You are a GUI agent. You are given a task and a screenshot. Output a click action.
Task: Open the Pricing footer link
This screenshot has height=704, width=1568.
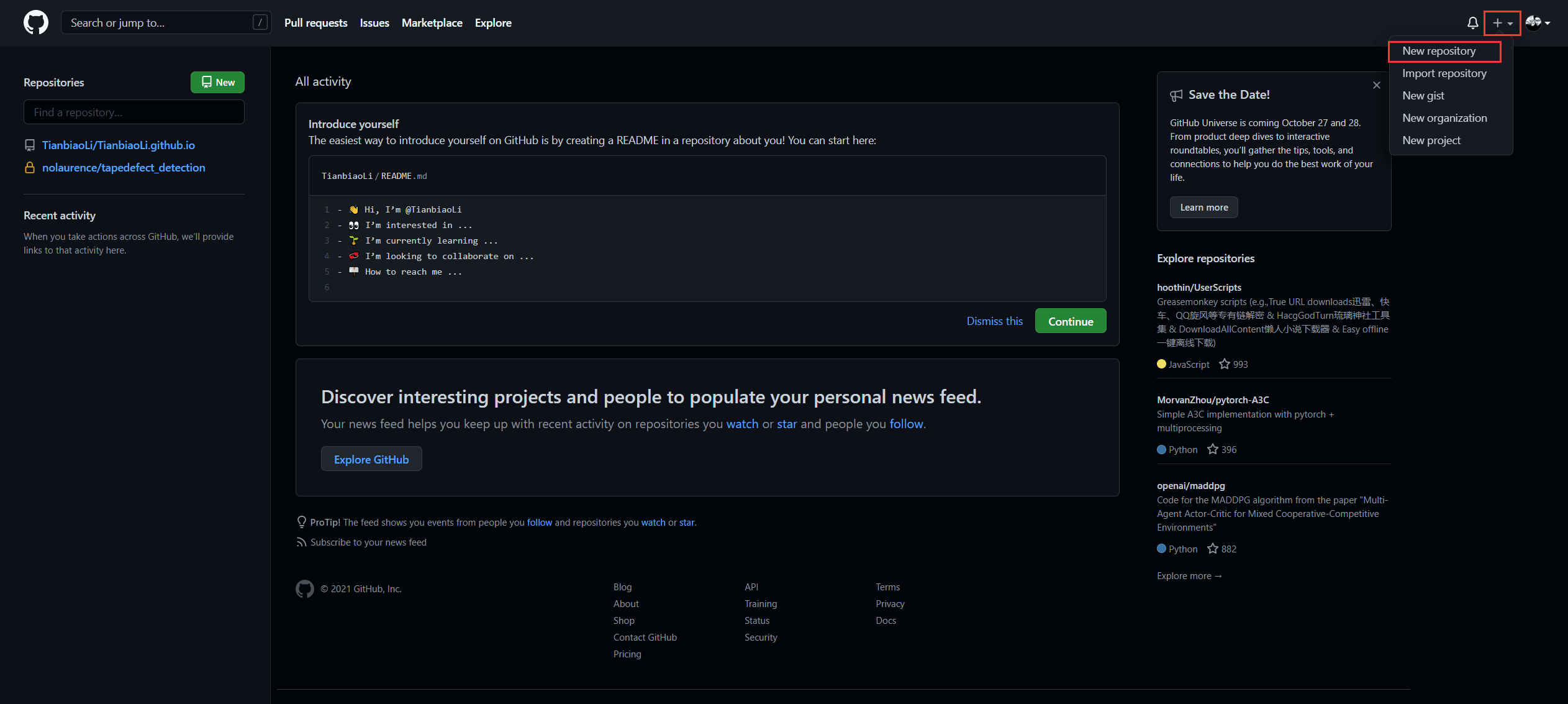coord(627,654)
